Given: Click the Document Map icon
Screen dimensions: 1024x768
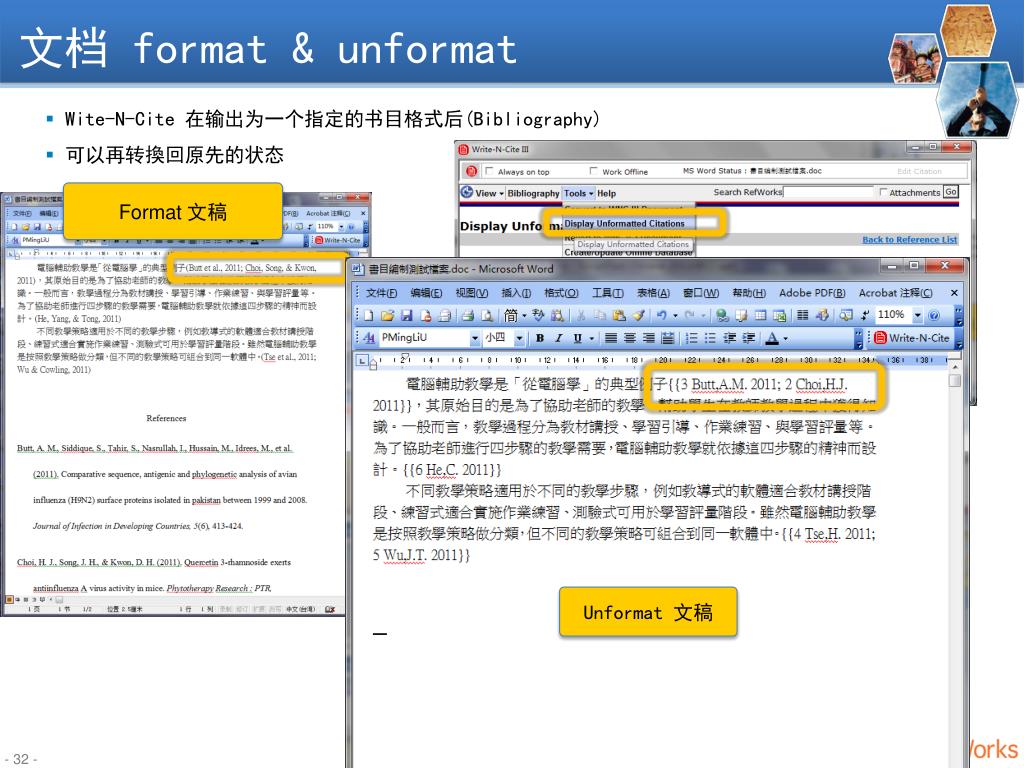Looking at the screenshot, I should pyautogui.click(x=846, y=316).
